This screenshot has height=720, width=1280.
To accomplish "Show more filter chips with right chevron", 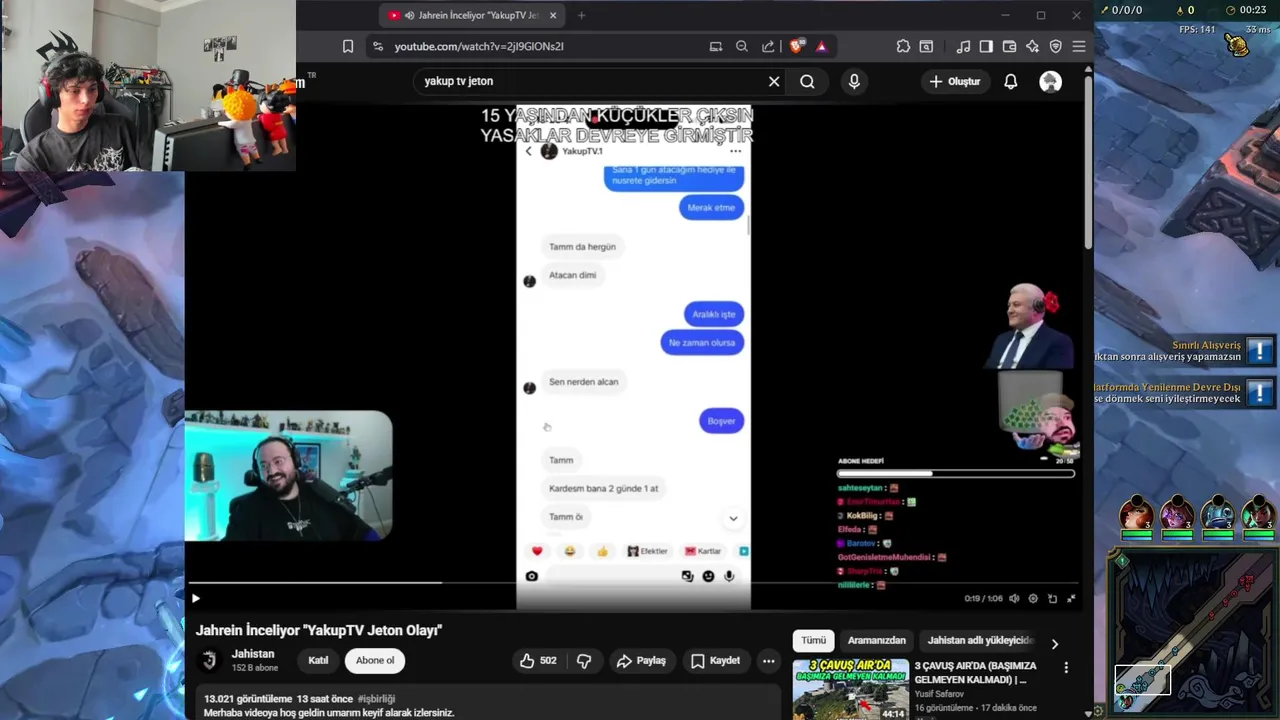I will pyautogui.click(x=1054, y=644).
